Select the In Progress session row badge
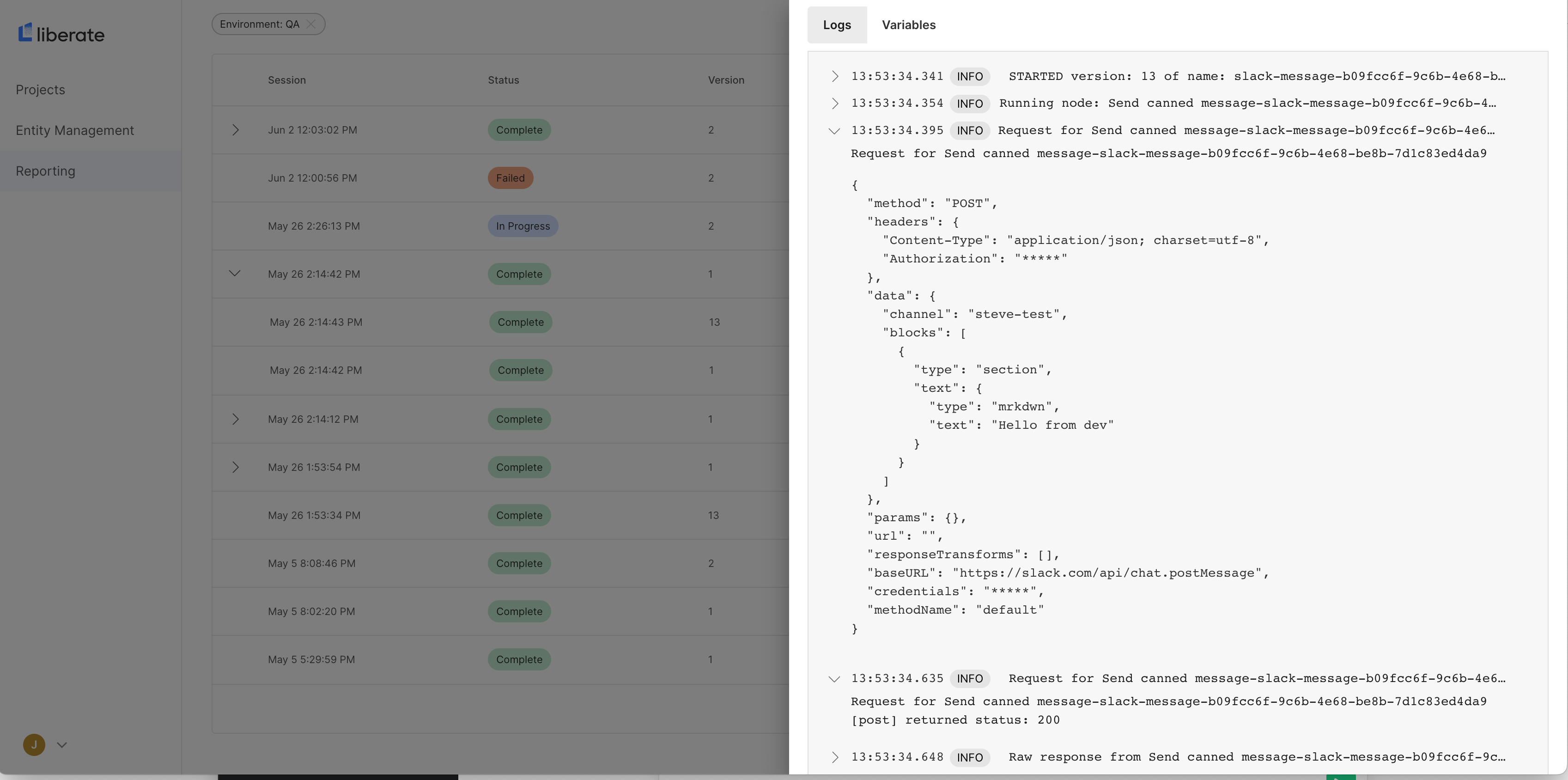This screenshot has width=1568, height=780. [522, 226]
